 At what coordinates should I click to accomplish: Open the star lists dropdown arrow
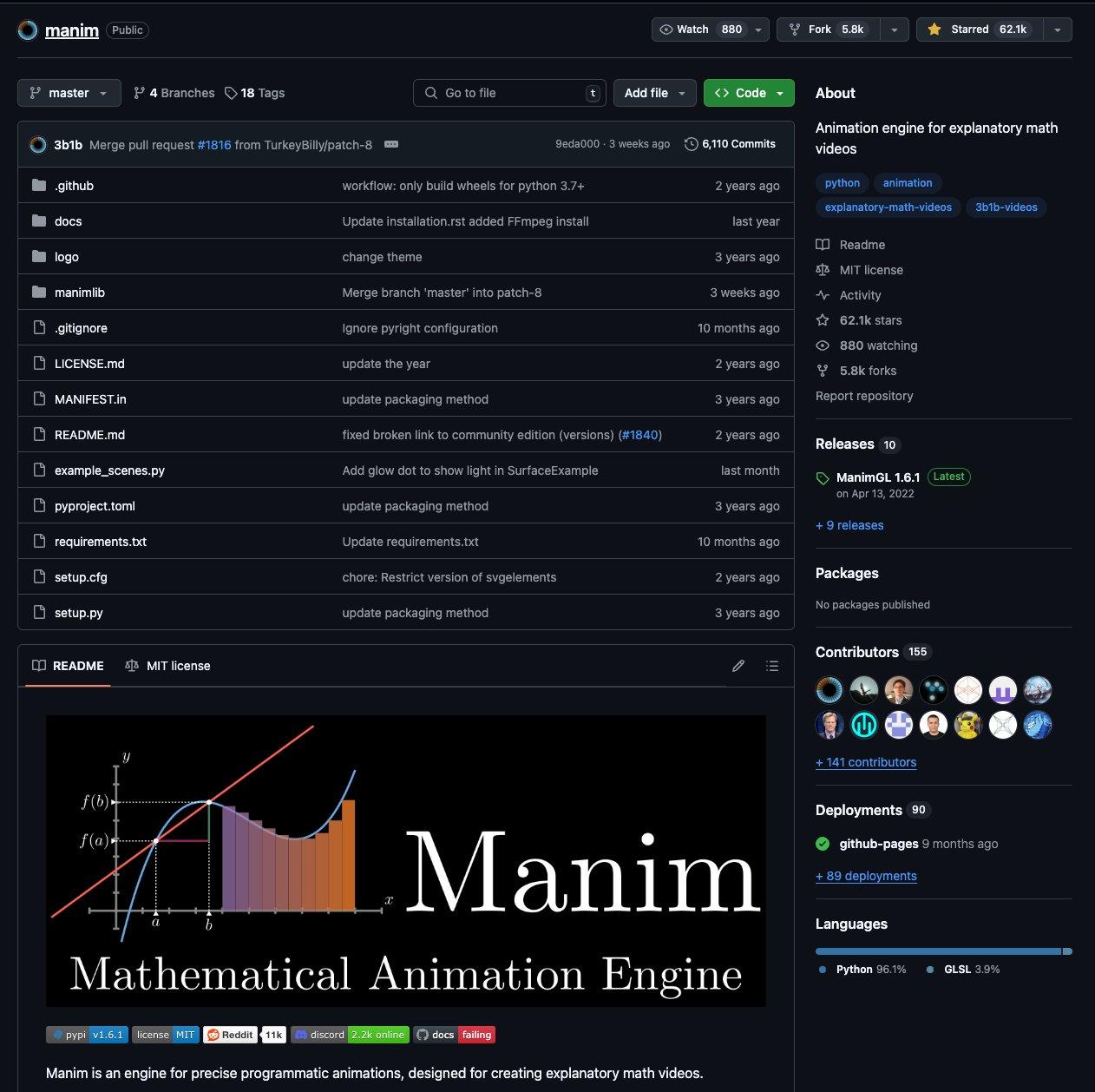pos(1057,30)
